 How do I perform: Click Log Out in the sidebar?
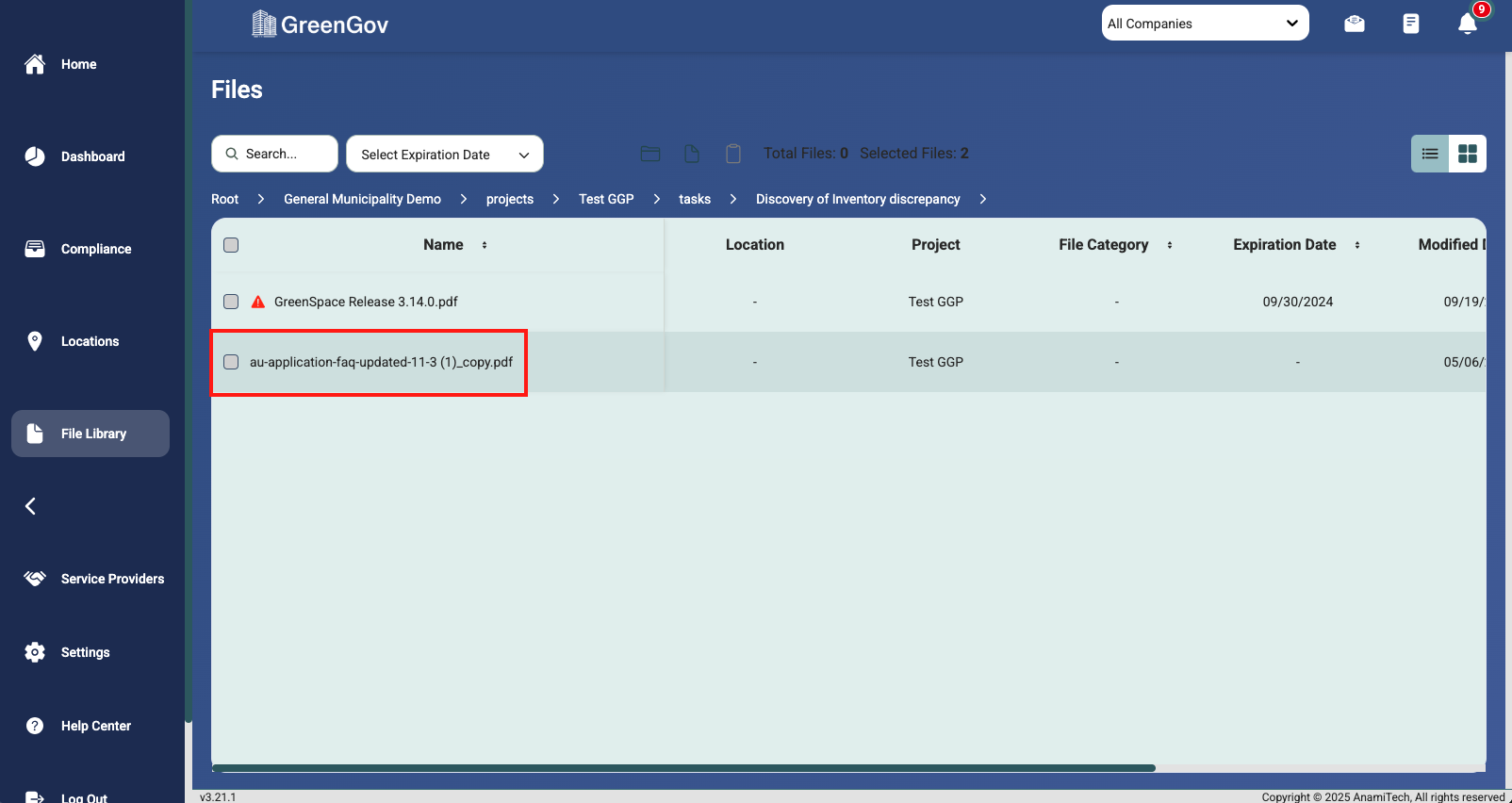pyautogui.click(x=66, y=797)
